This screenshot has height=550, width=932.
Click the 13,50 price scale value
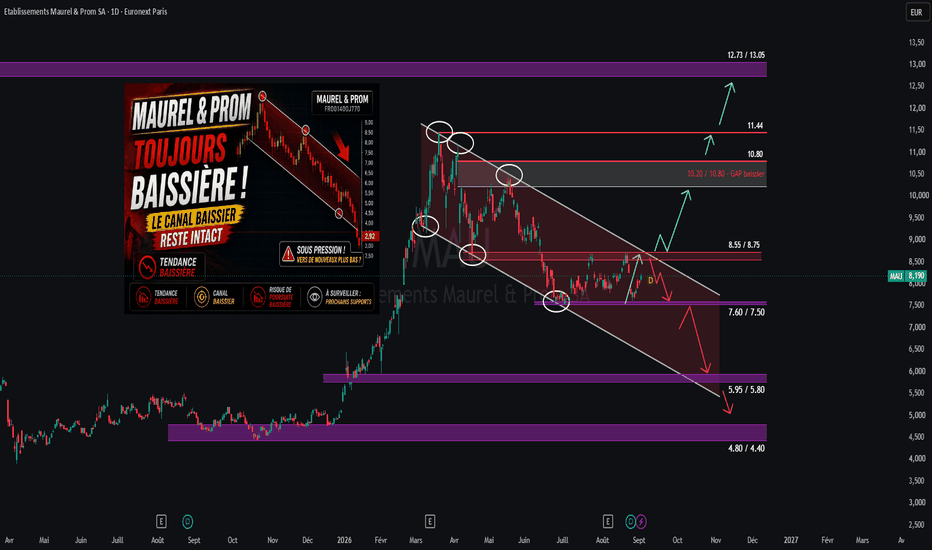[x=917, y=42]
